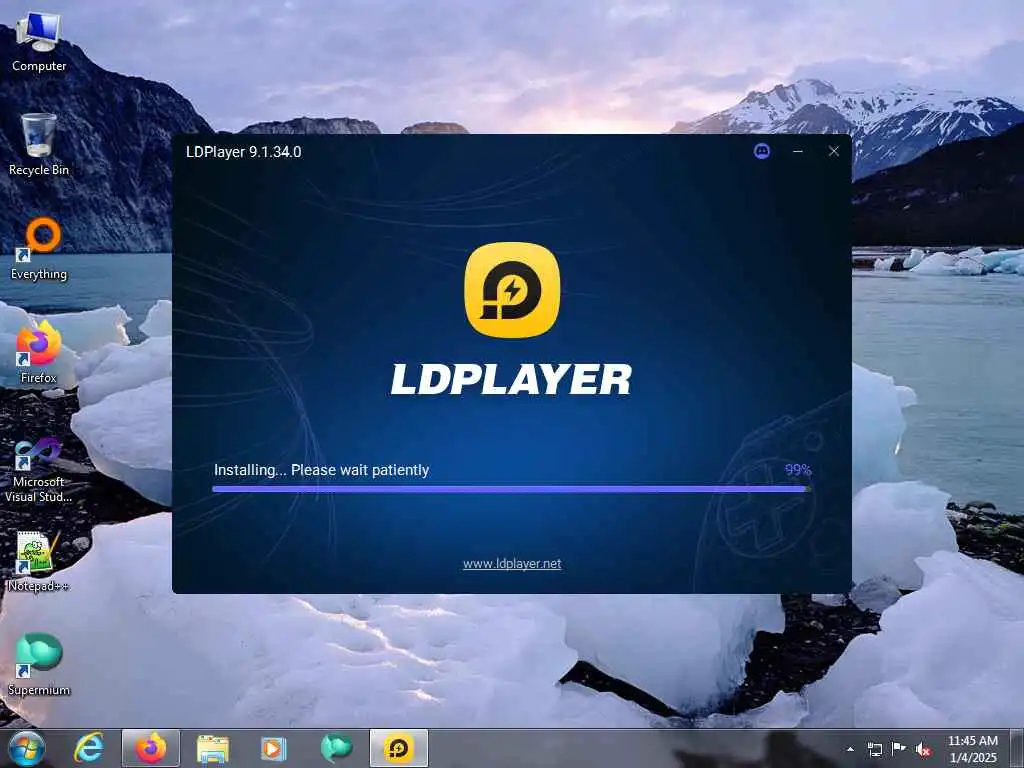
Task: Select the Everything desktop shortcut
Action: coord(39,249)
